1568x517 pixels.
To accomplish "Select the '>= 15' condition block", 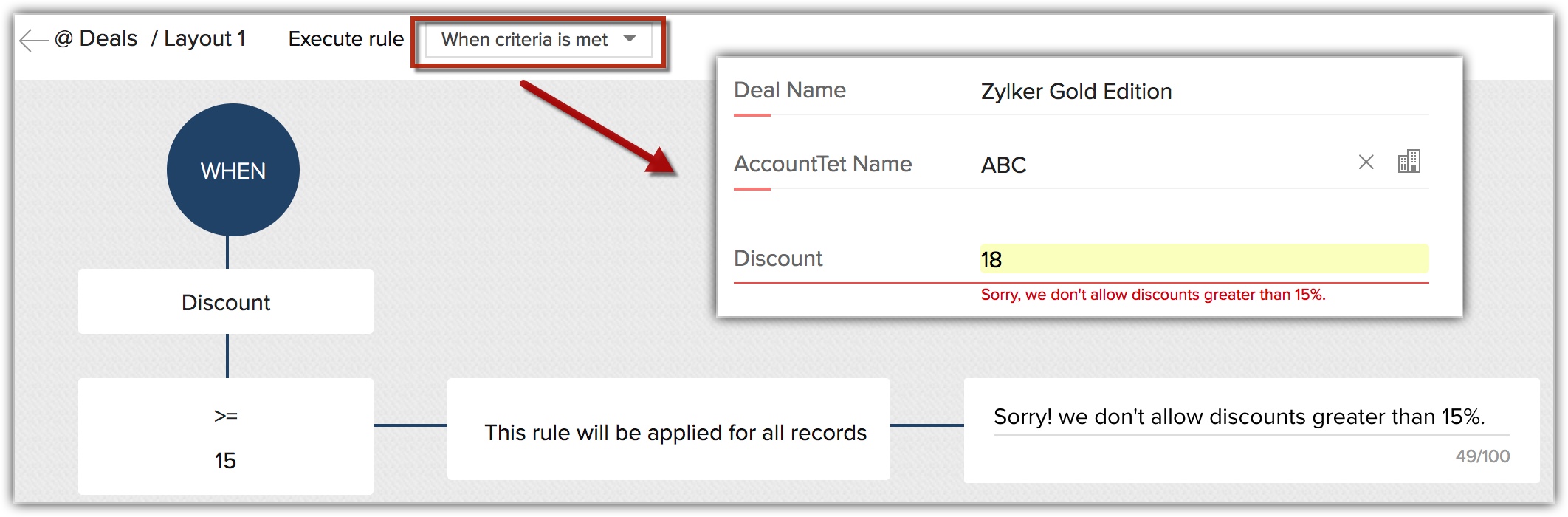I will pyautogui.click(x=226, y=437).
